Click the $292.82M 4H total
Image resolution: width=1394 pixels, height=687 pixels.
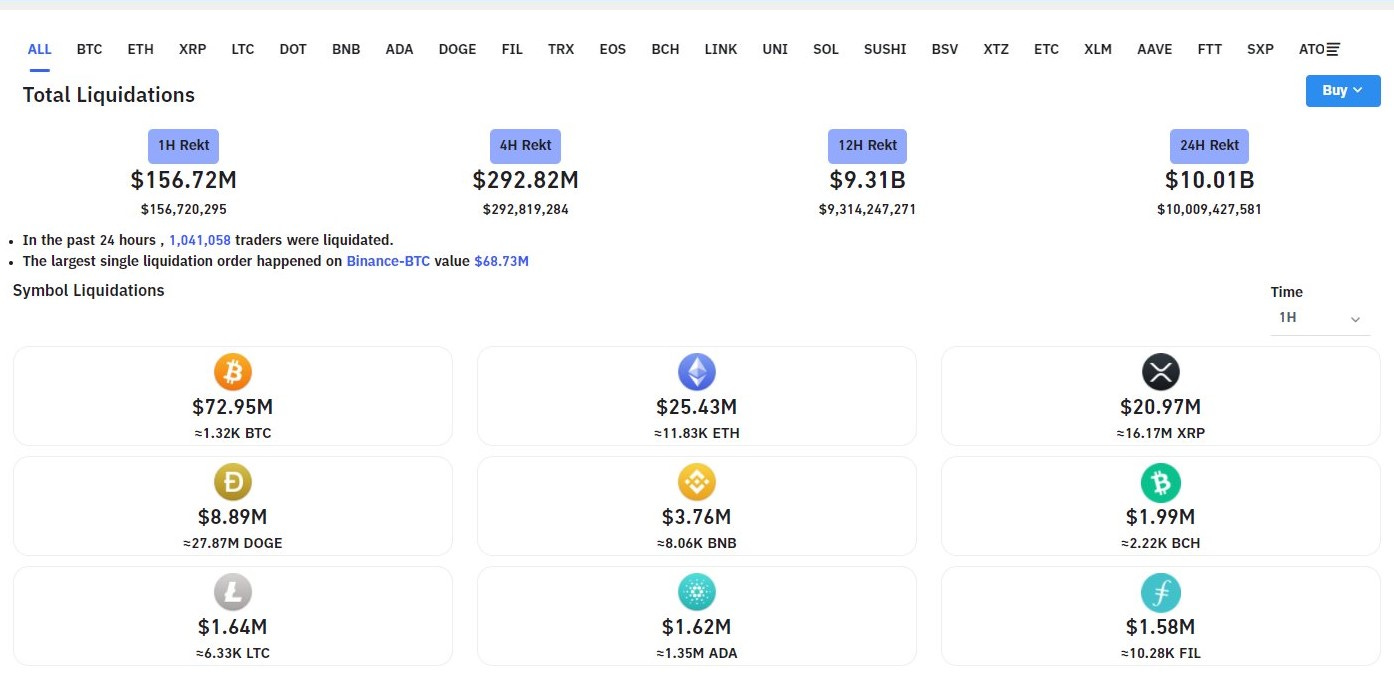coord(526,180)
